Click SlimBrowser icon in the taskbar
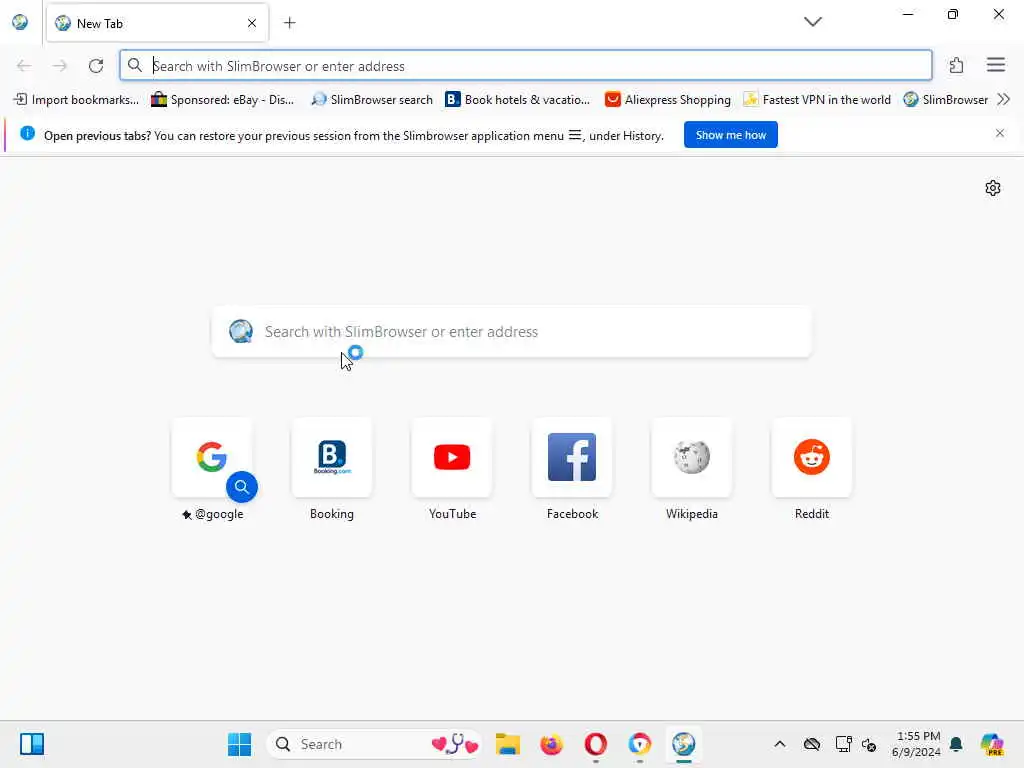1024x768 pixels. 683,744
